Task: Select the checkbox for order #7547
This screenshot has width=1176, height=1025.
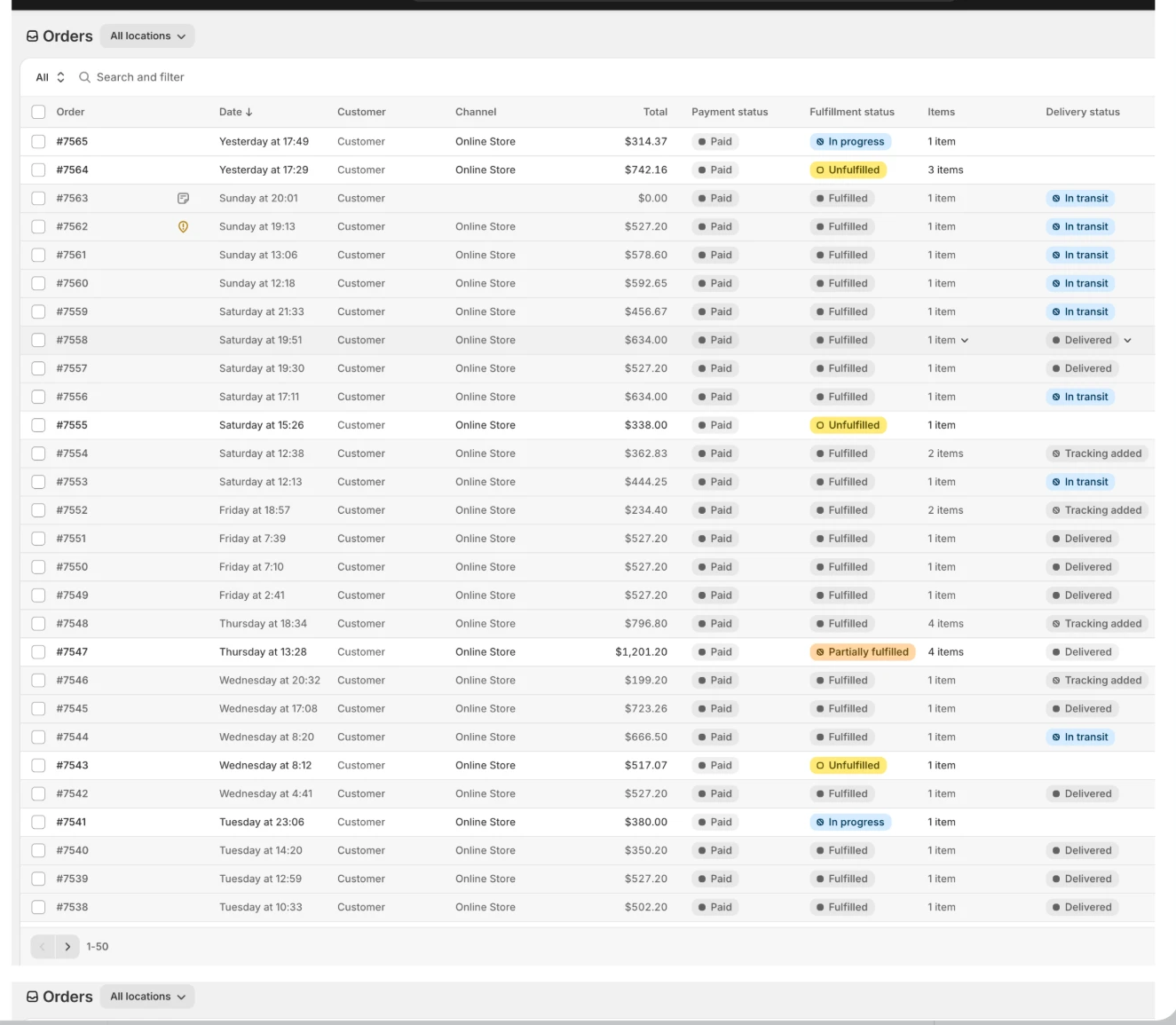Action: [x=38, y=652]
